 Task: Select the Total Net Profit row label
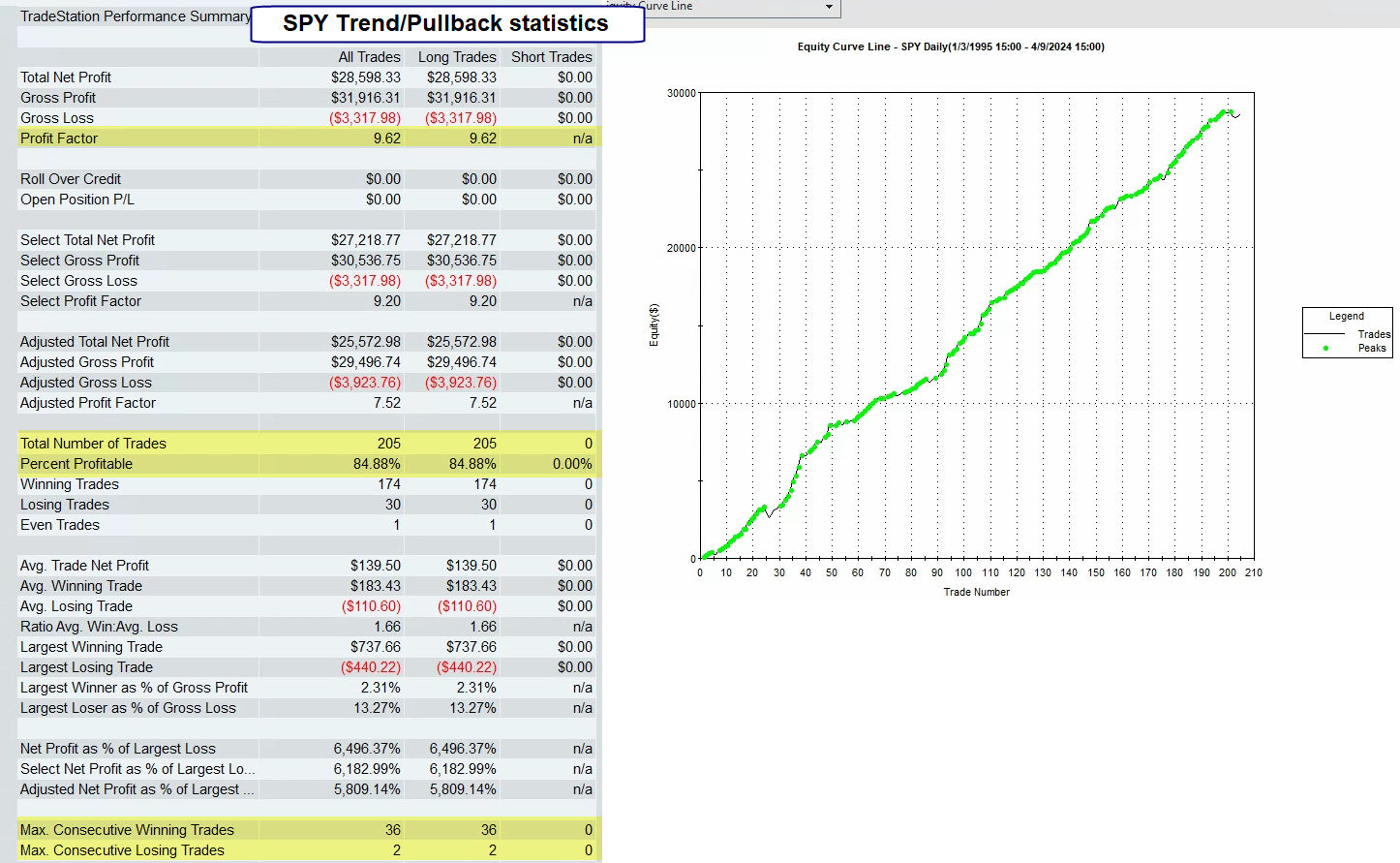pyautogui.click(x=66, y=77)
